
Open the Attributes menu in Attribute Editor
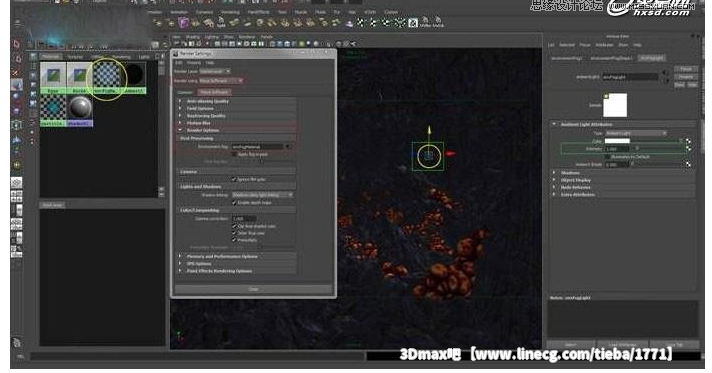coord(604,45)
